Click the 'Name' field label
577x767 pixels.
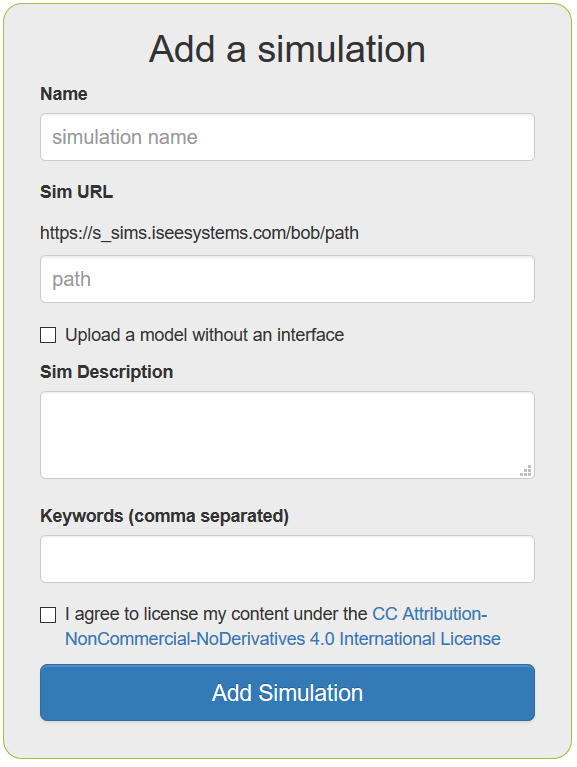click(64, 94)
